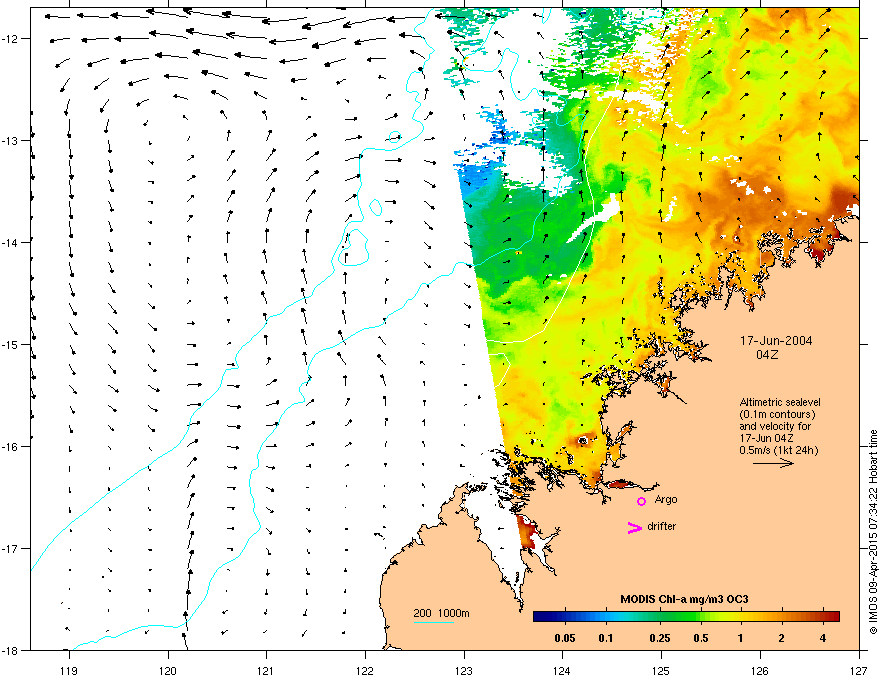Click the longitude axis label "120"

tap(168, 670)
